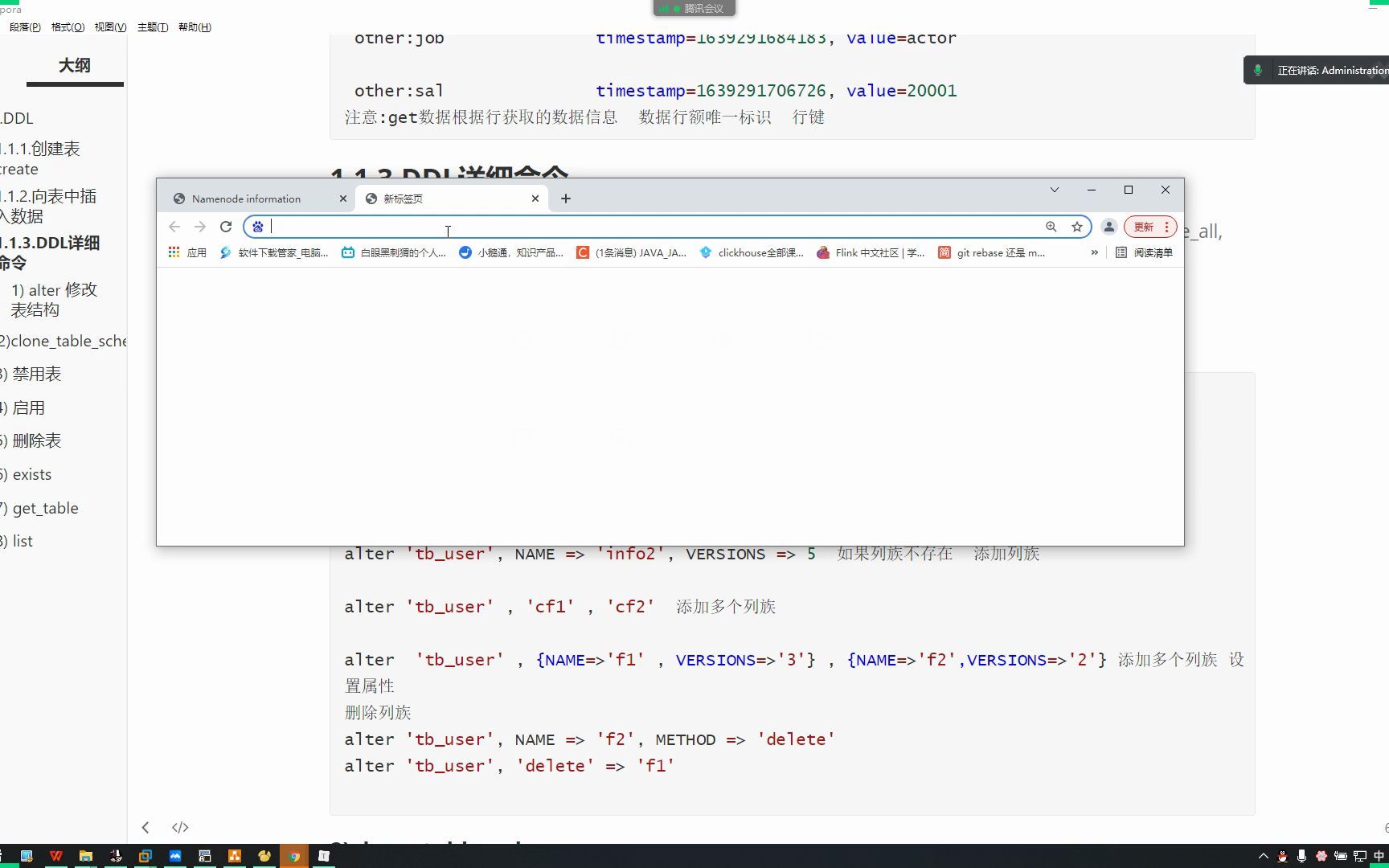The height and width of the screenshot is (868, 1389).
Task: Jump to alter 修改表结构 outline item
Action: [x=55, y=299]
